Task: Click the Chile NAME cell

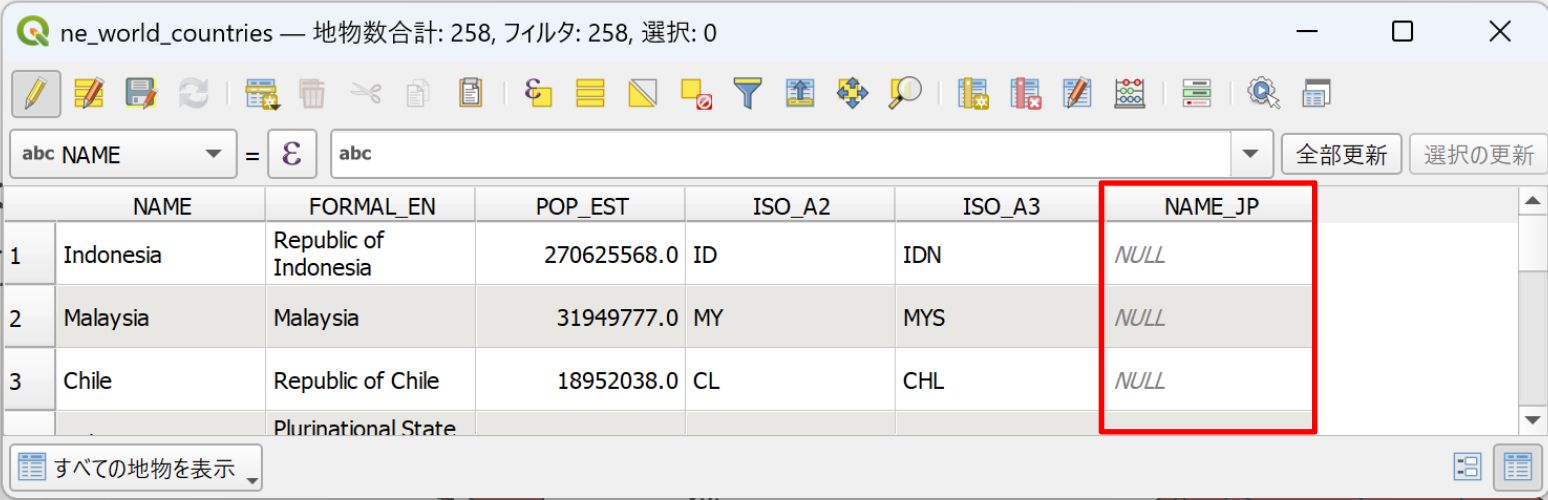Action: (161, 381)
